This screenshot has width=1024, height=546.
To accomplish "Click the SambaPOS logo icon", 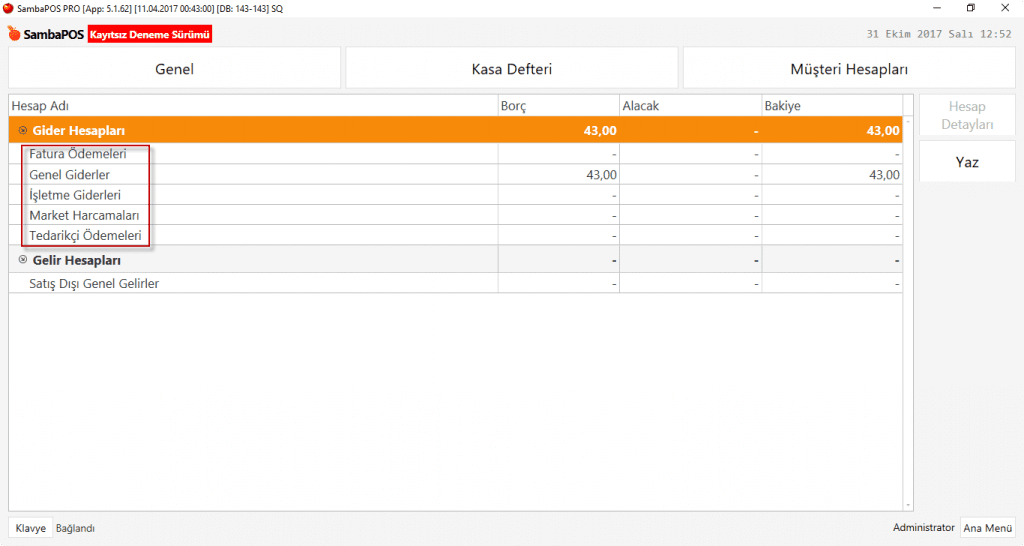I will (x=14, y=35).
